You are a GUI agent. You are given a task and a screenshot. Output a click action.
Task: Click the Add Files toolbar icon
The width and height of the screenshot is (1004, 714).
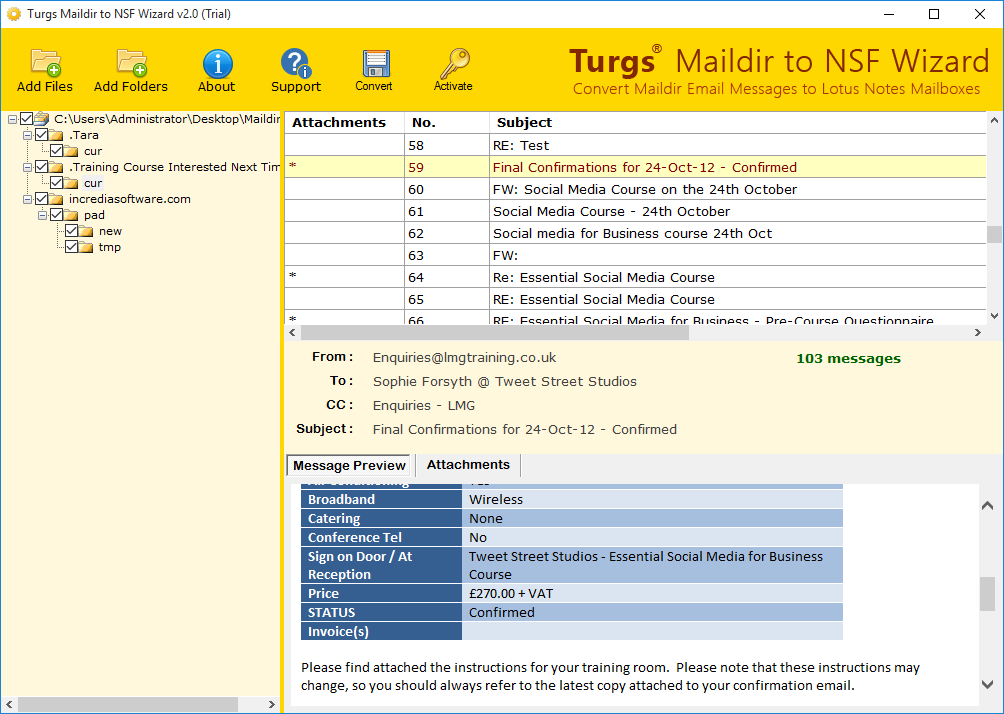[45, 63]
